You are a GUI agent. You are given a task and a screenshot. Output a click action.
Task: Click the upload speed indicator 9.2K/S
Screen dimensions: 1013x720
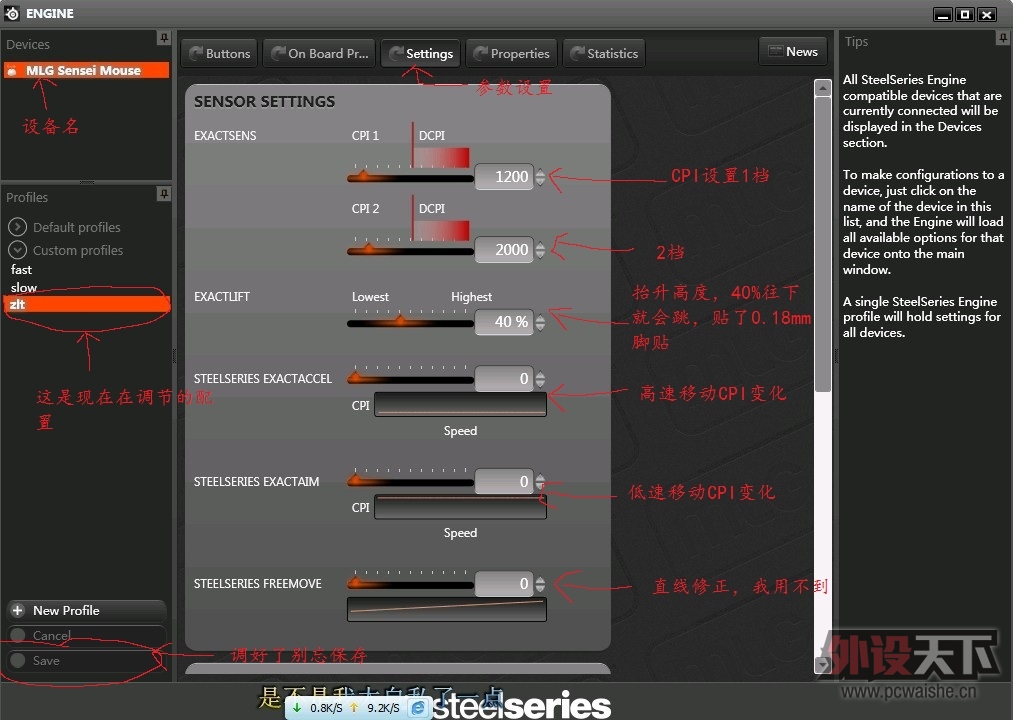click(375, 708)
